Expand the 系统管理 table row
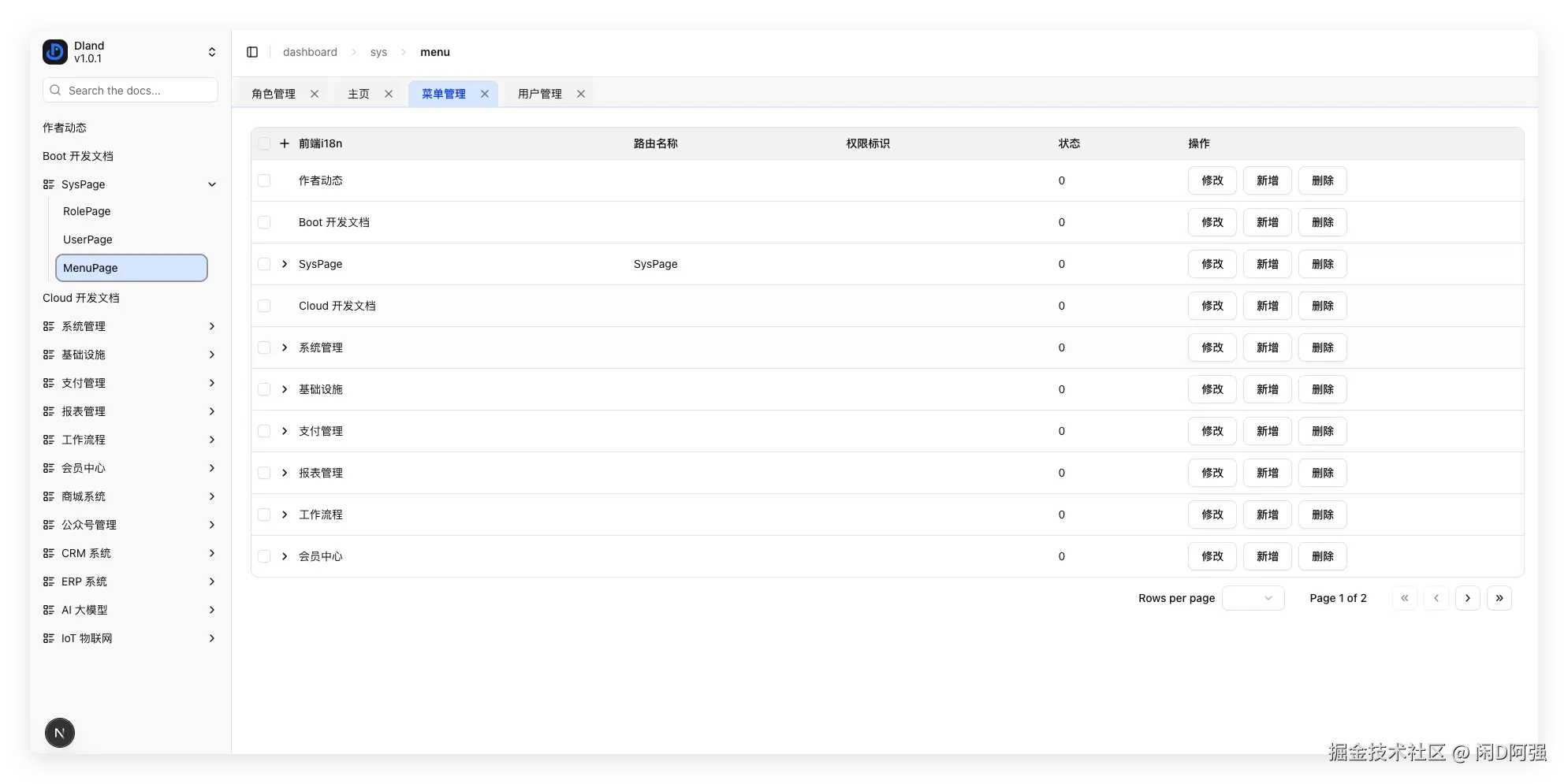Image resolution: width=1568 pixels, height=784 pixels. tap(283, 347)
